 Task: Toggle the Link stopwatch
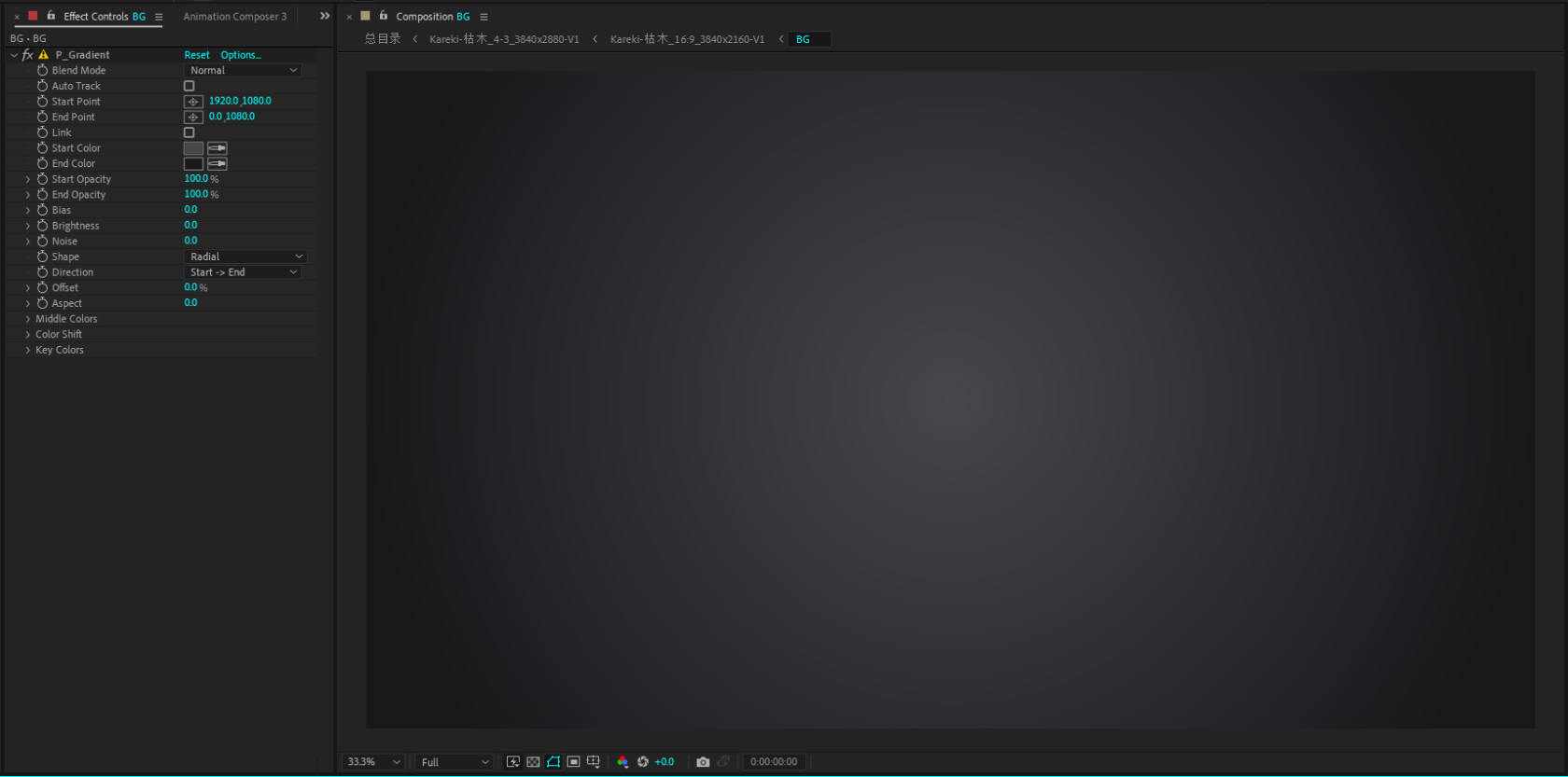(x=42, y=132)
